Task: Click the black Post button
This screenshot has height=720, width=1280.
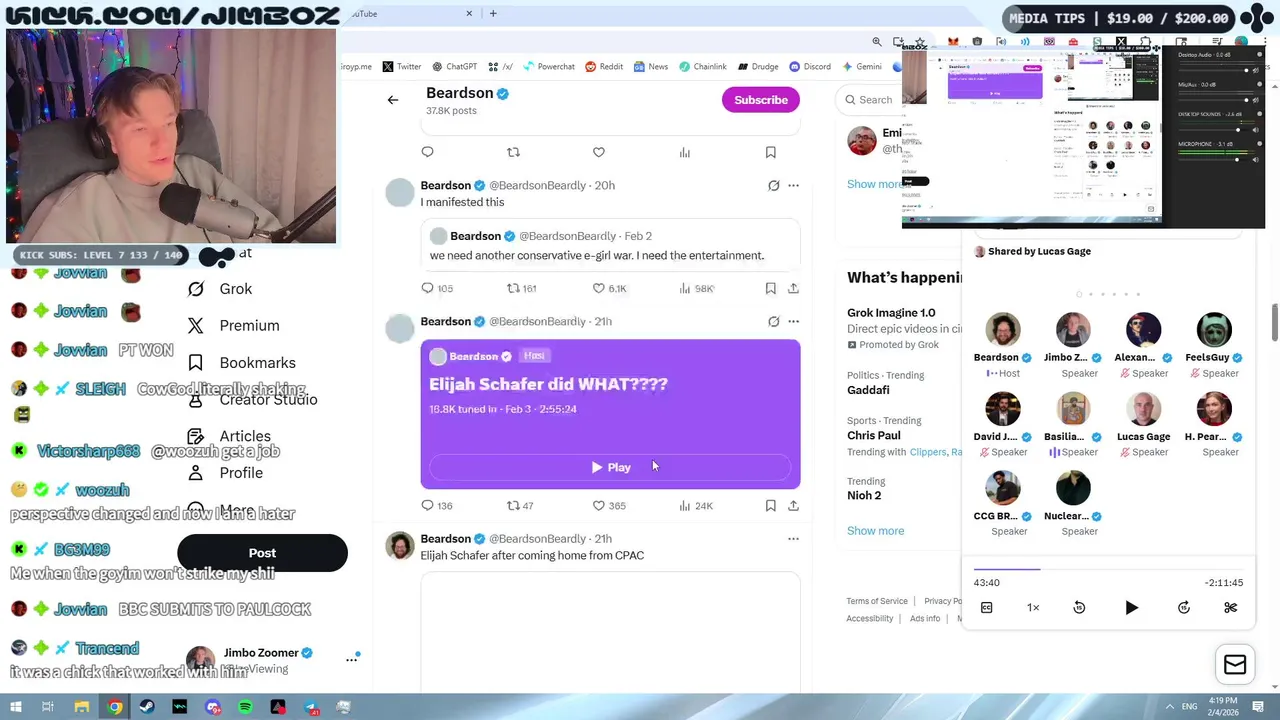Action: [x=262, y=553]
